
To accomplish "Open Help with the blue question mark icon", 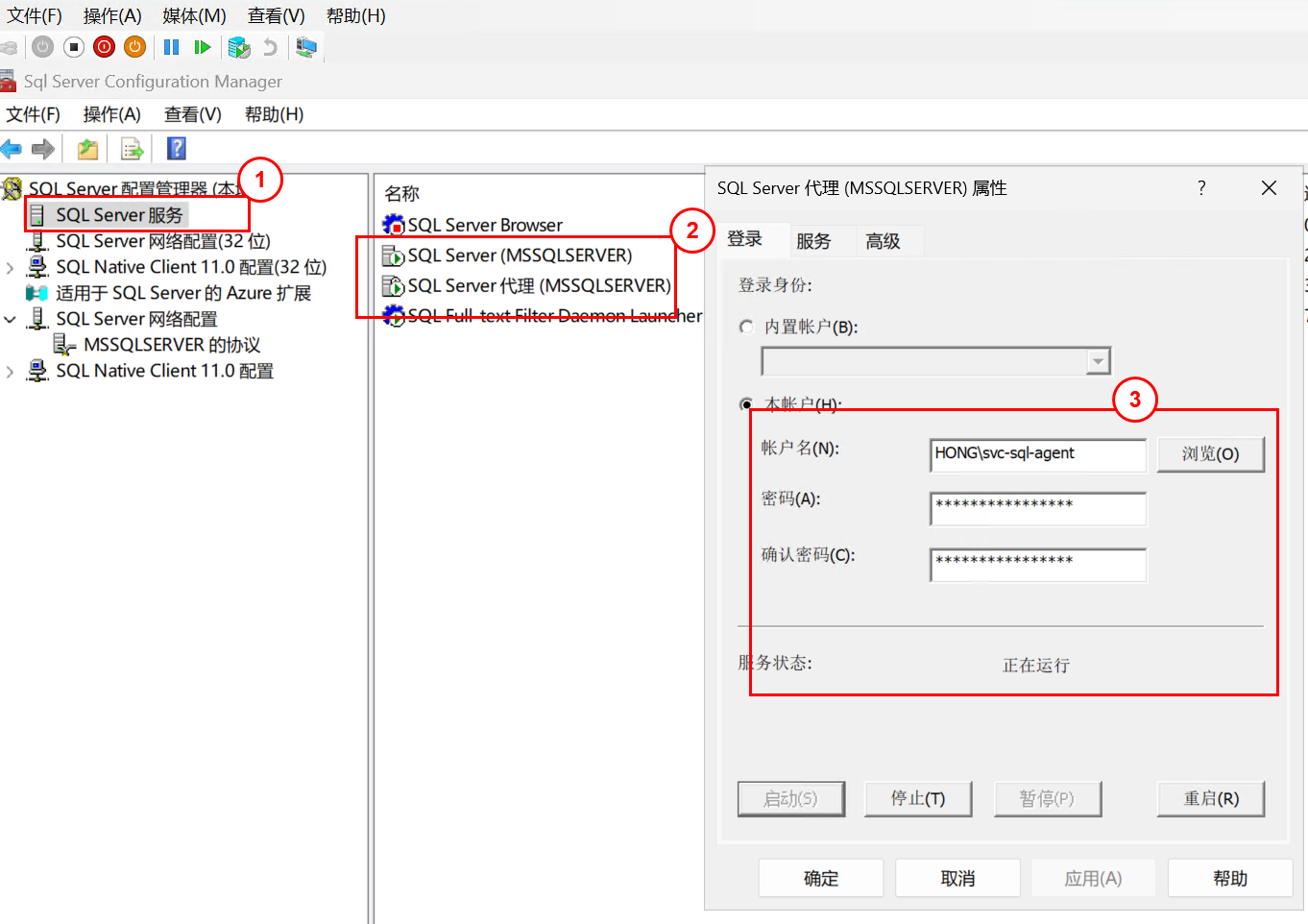I will click(x=177, y=149).
